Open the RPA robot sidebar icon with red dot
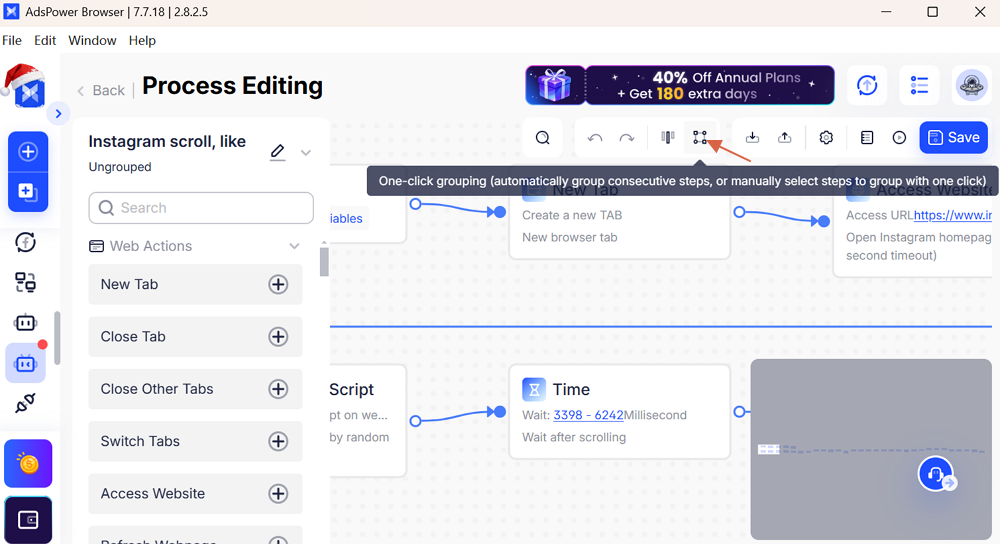This screenshot has height=544, width=1000. (x=26, y=364)
